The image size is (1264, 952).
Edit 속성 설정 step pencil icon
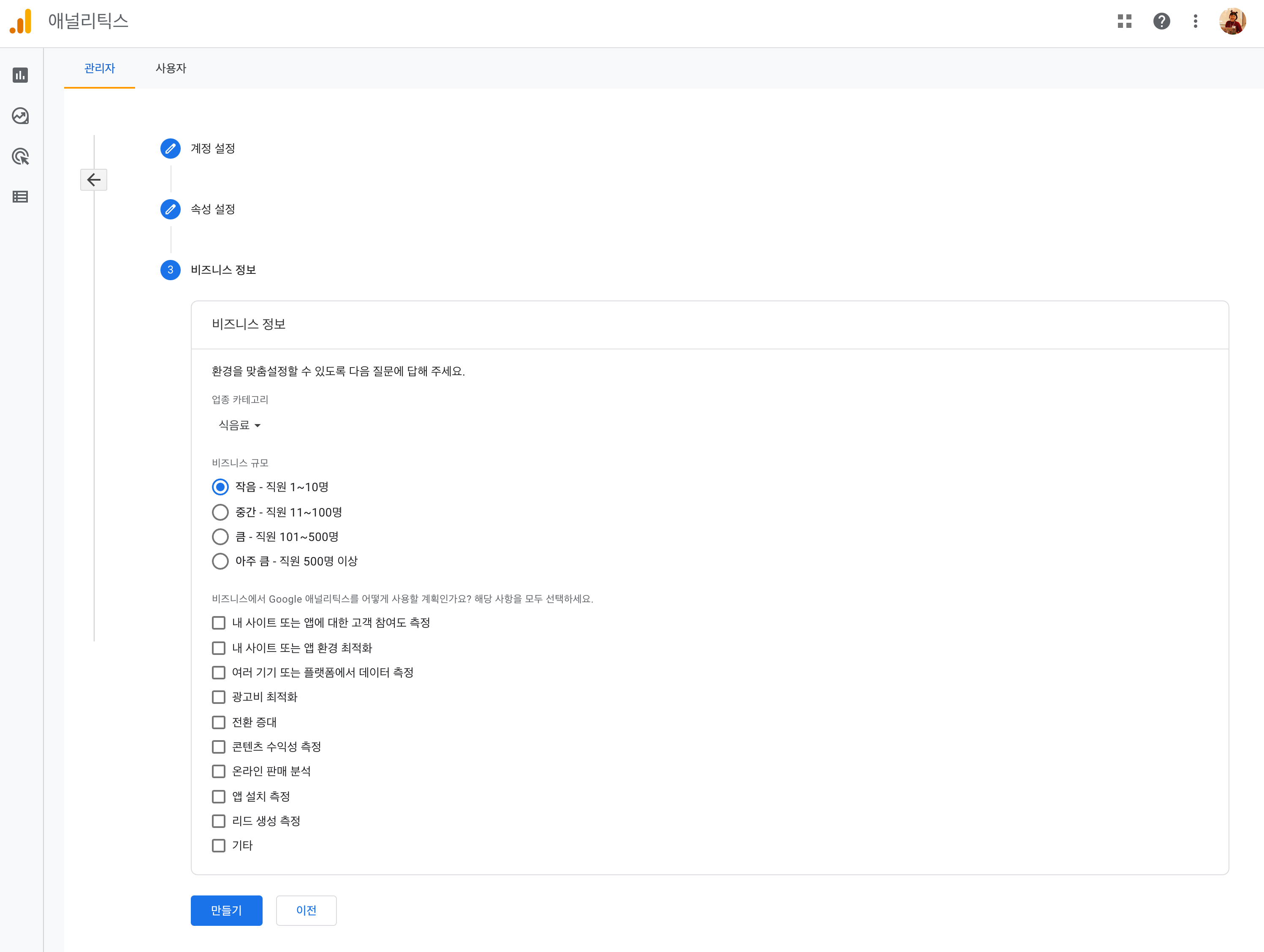[x=170, y=209]
